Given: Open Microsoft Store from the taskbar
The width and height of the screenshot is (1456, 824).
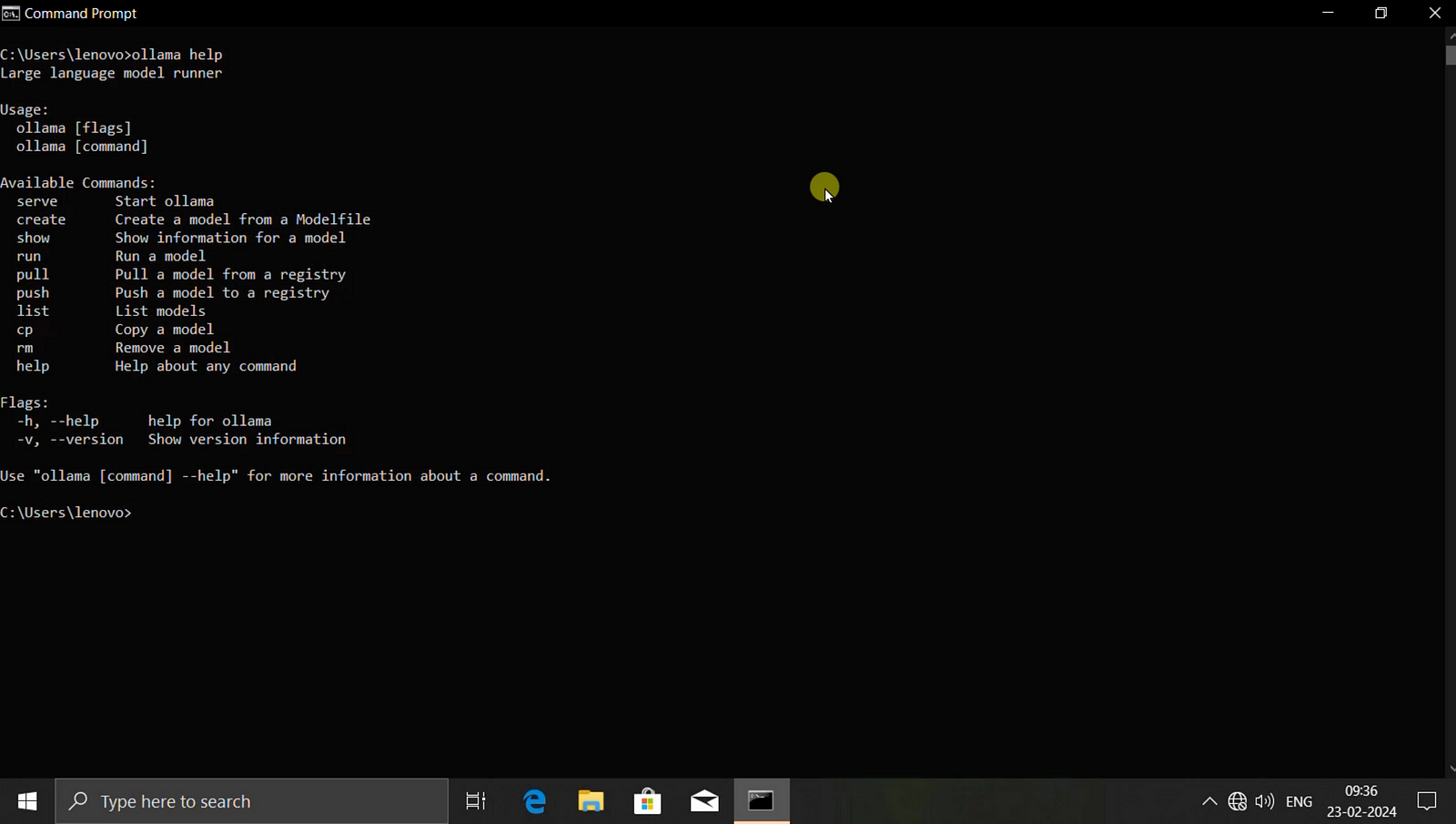Looking at the screenshot, I should click(x=647, y=801).
